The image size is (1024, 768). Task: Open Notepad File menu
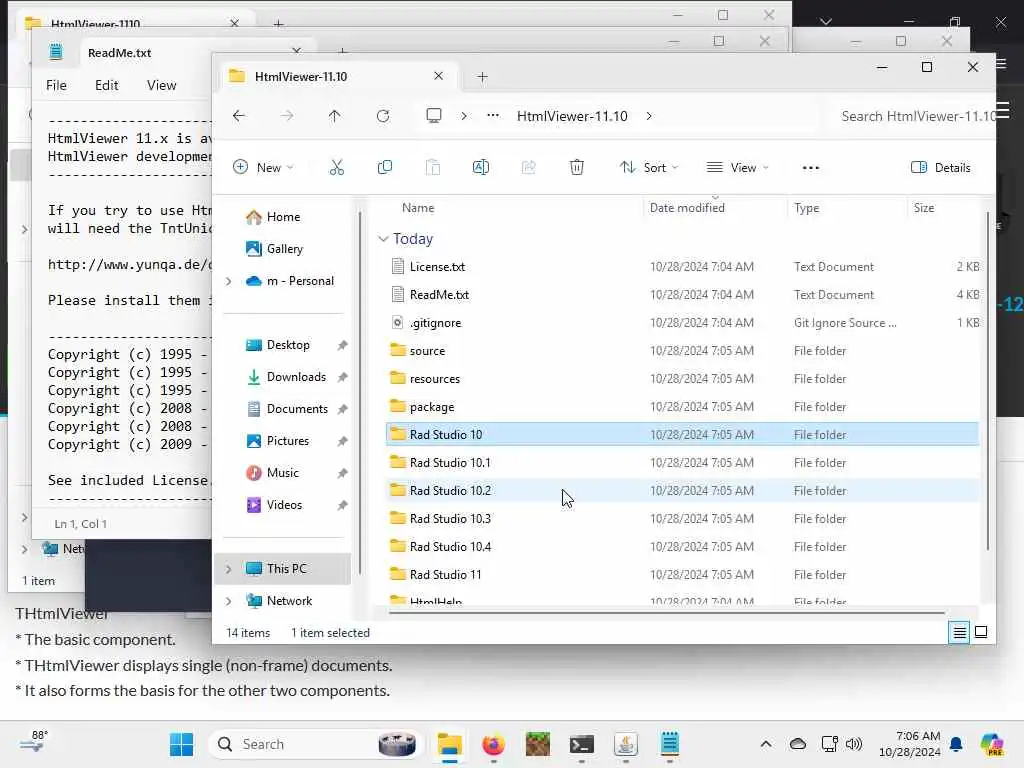pos(56,85)
